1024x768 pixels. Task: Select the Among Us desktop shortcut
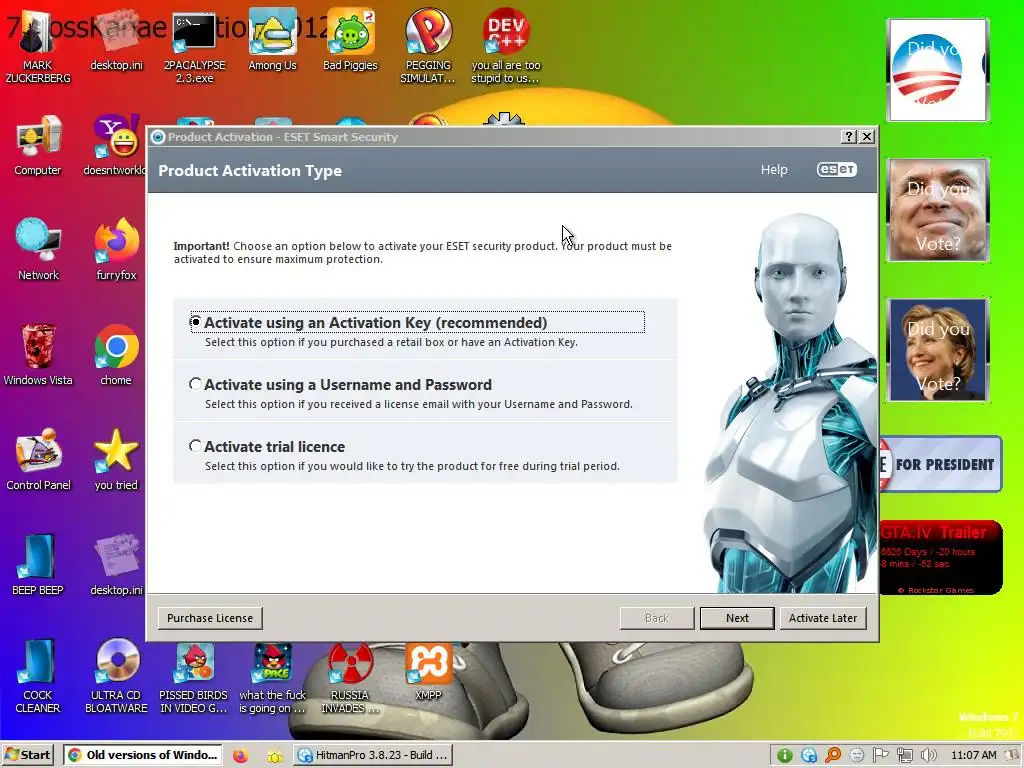(x=272, y=40)
